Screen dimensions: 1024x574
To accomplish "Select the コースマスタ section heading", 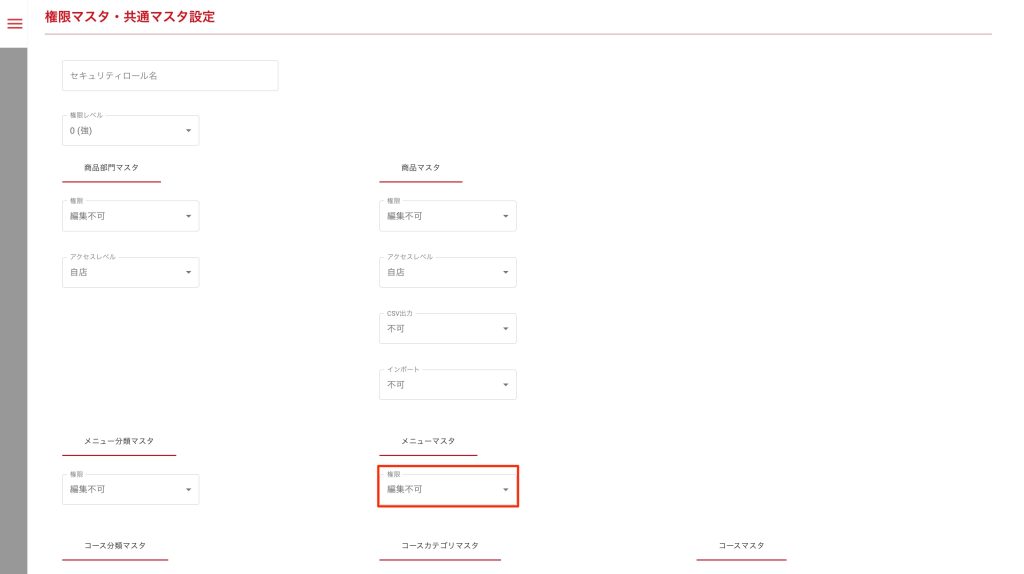I will click(x=741, y=545).
